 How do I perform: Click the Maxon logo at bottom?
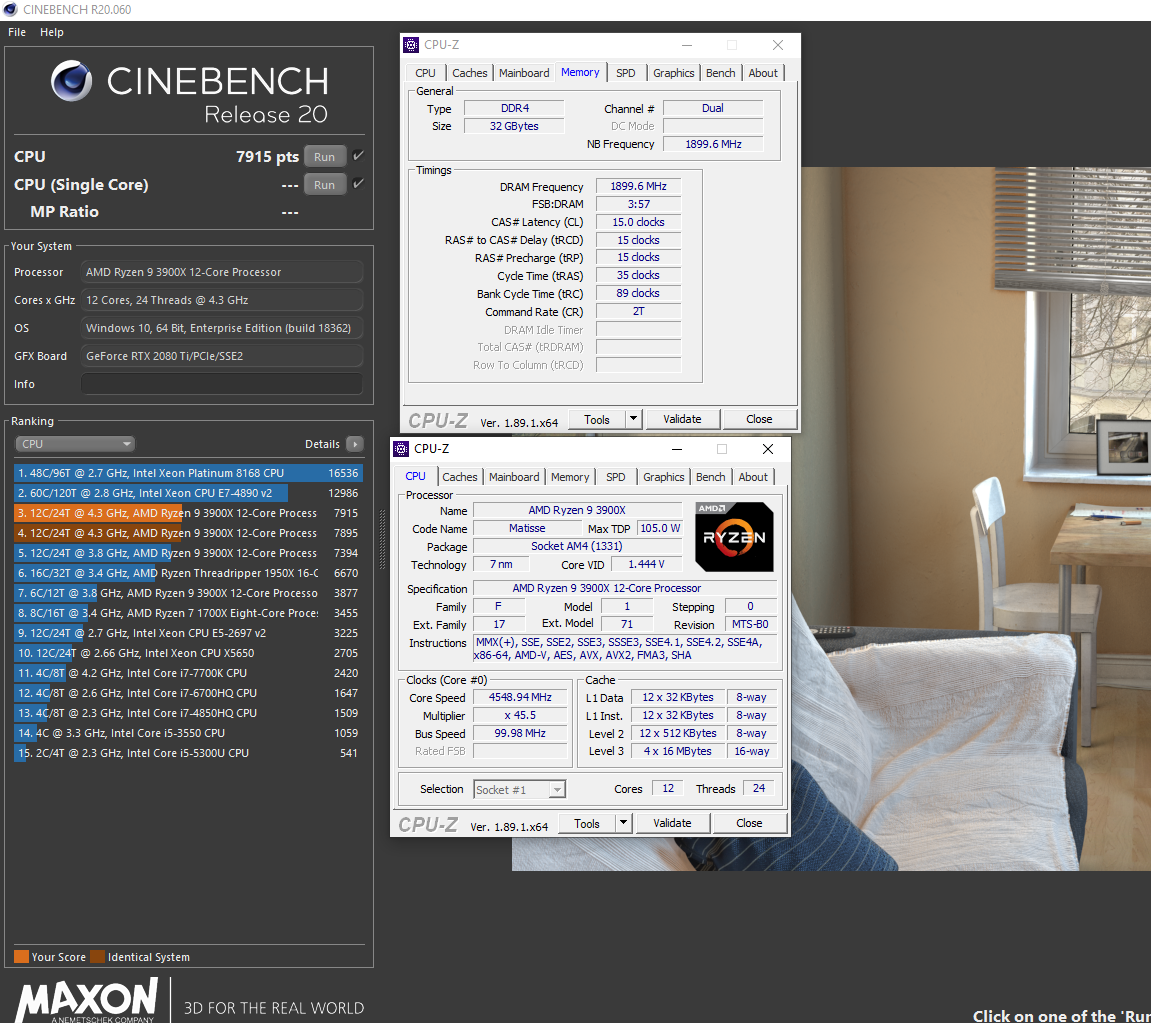[x=87, y=999]
